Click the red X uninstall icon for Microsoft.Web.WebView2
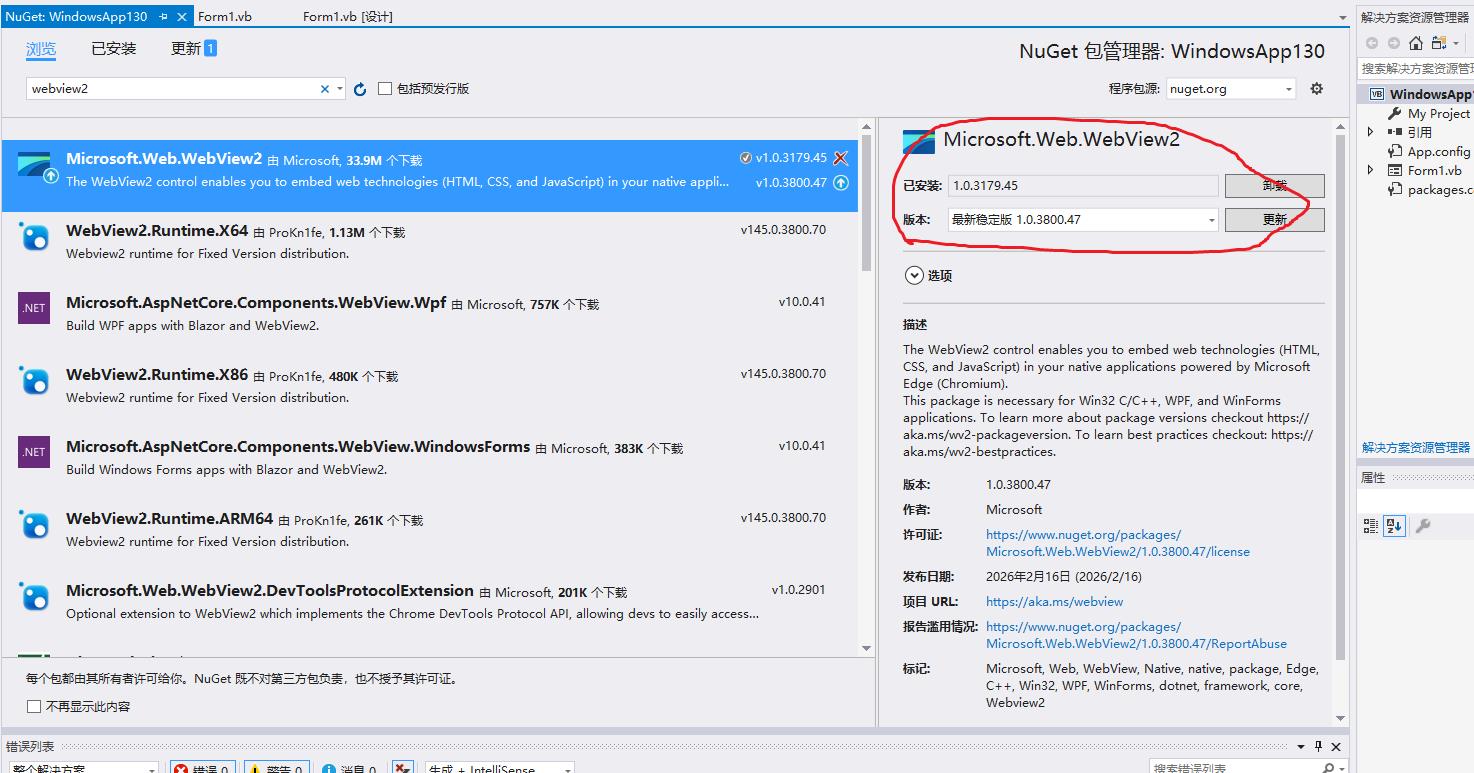This screenshot has height=773, width=1474. pyautogui.click(x=841, y=158)
